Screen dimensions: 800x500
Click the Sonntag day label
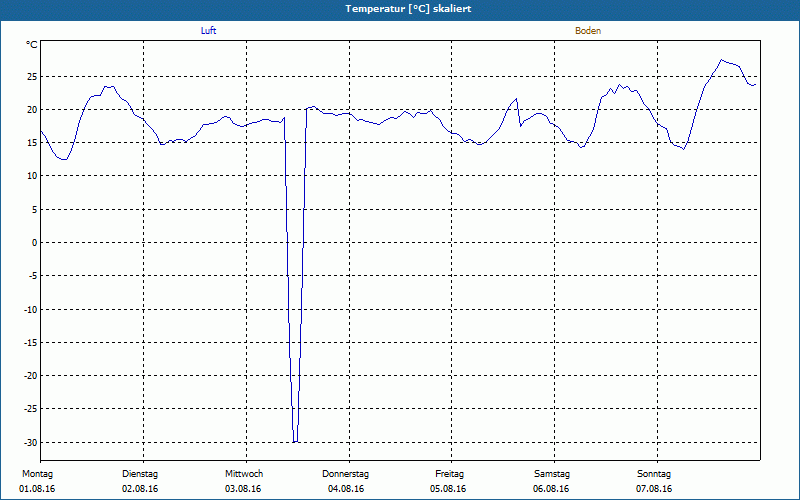click(654, 474)
